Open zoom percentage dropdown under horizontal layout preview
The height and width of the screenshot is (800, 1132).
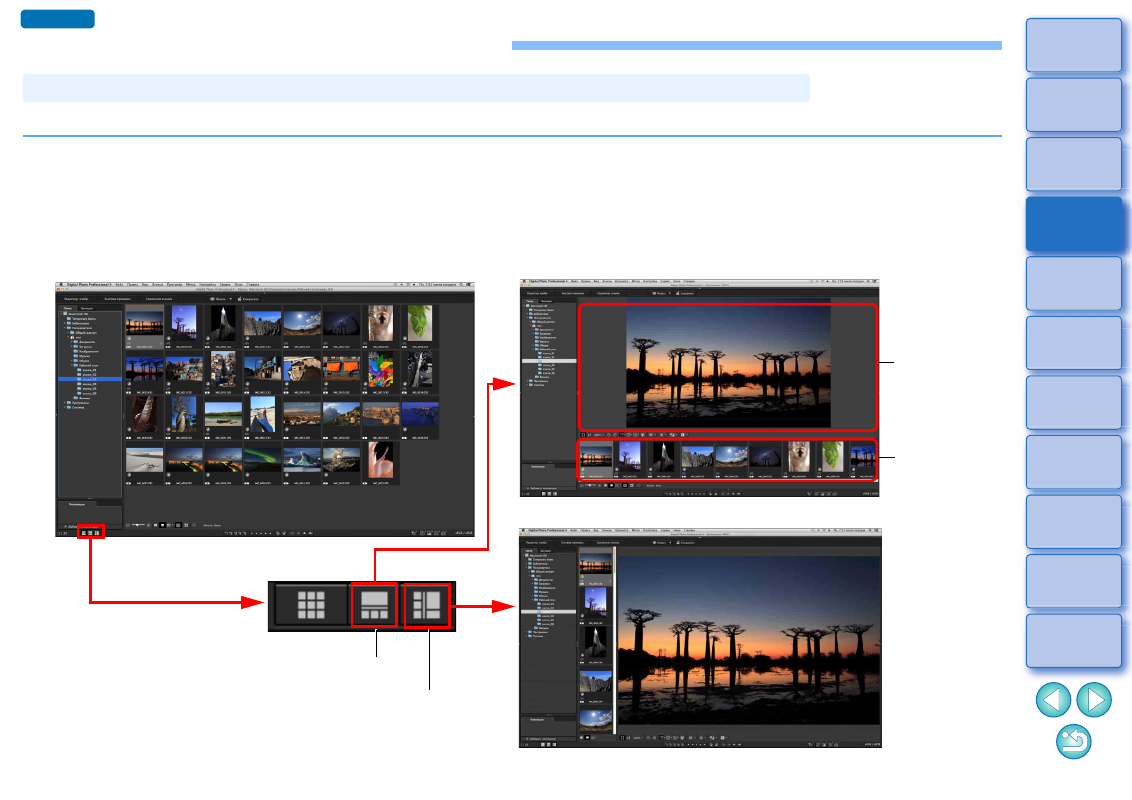[598, 435]
